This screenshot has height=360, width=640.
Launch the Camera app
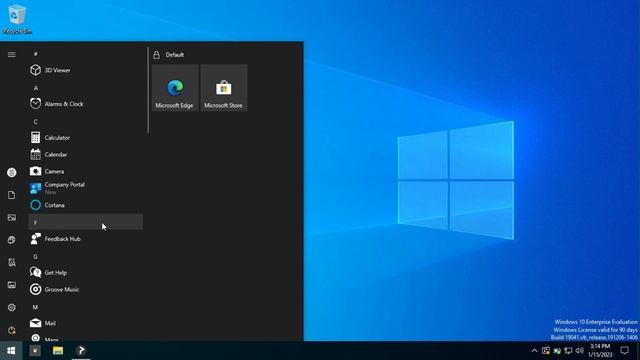tap(86, 171)
